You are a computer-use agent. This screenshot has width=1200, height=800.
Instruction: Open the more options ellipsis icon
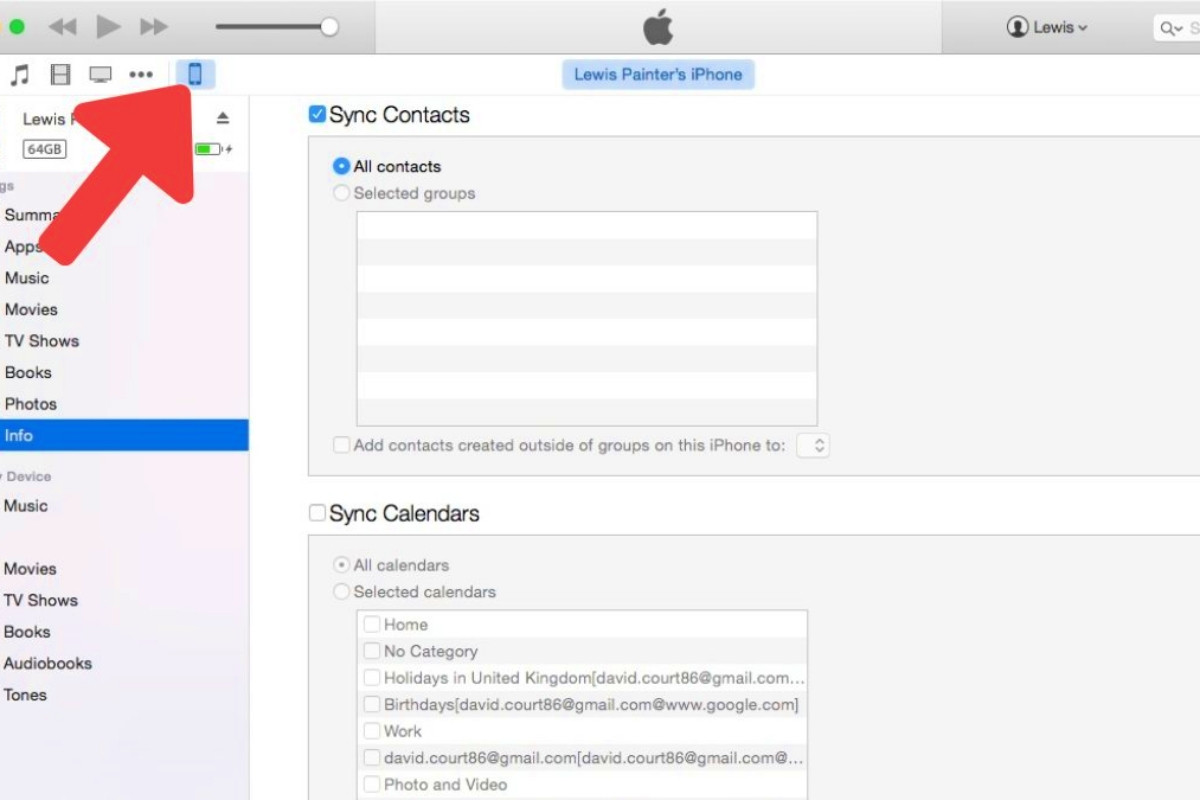141,74
